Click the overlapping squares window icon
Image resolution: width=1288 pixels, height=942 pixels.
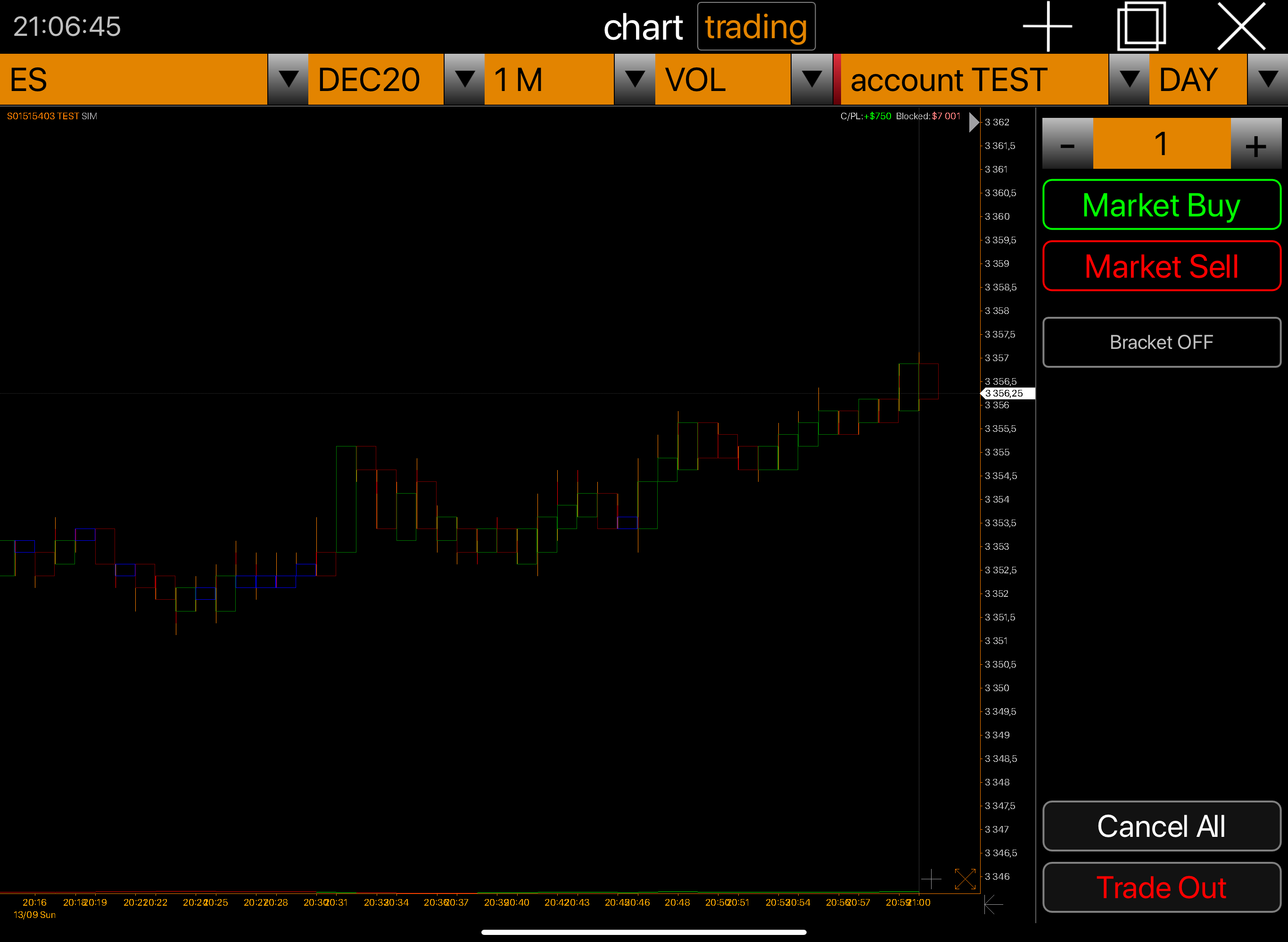click(x=1141, y=26)
